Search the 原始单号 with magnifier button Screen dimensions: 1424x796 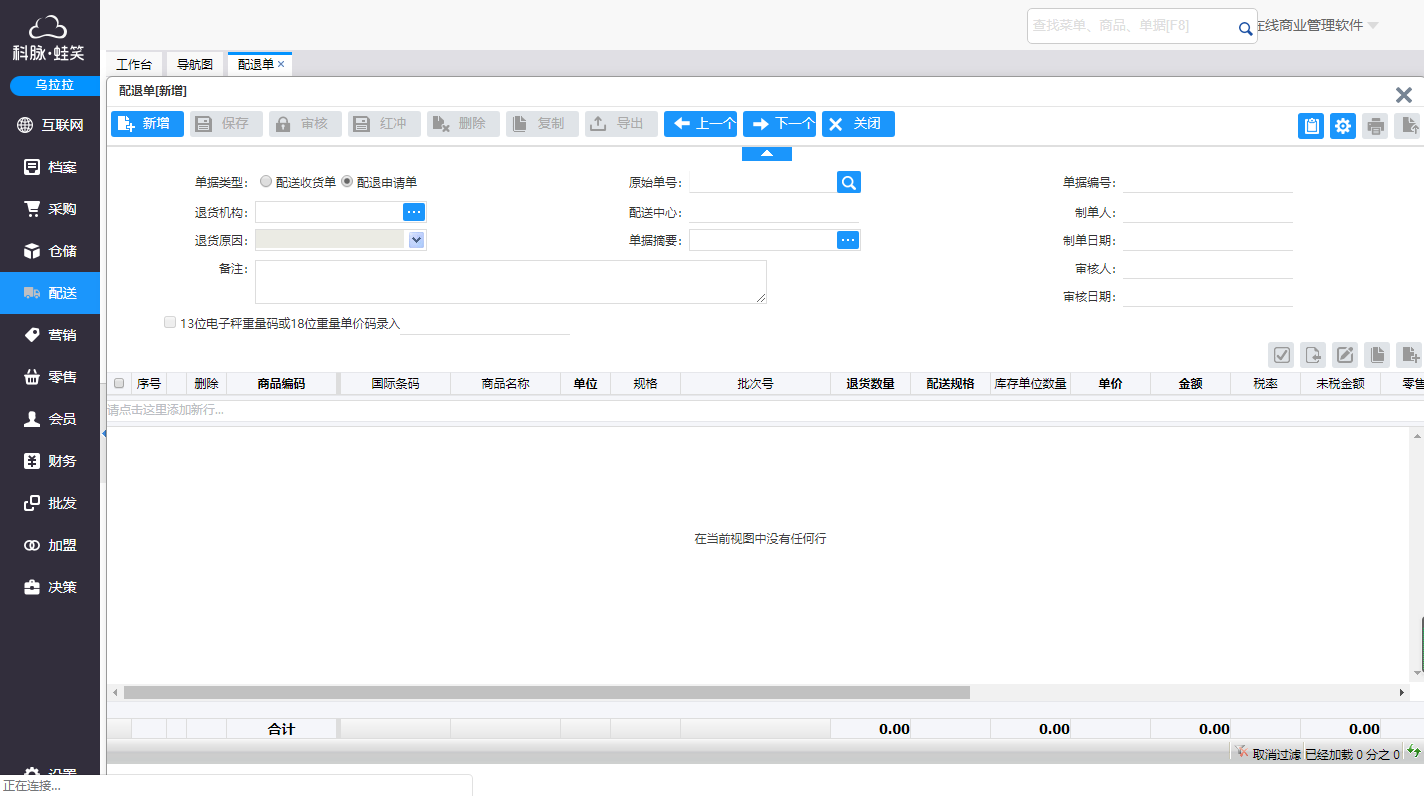click(x=848, y=182)
